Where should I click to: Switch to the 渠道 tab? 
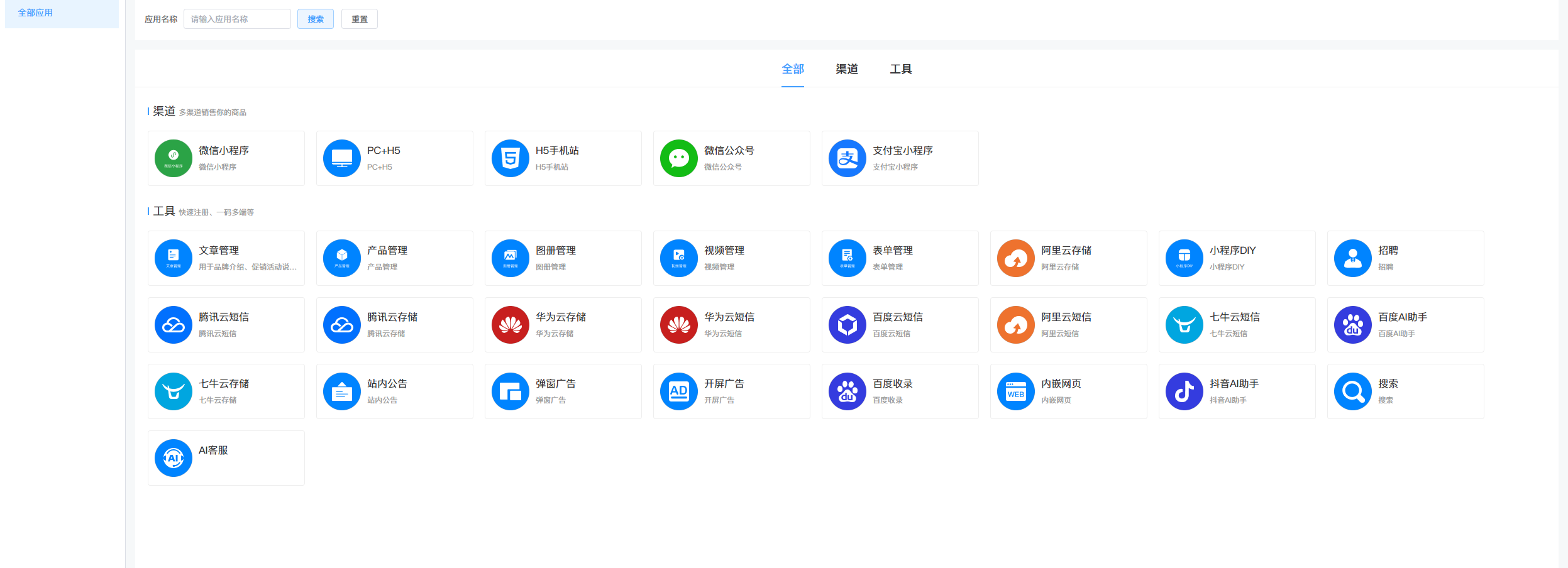coord(847,69)
